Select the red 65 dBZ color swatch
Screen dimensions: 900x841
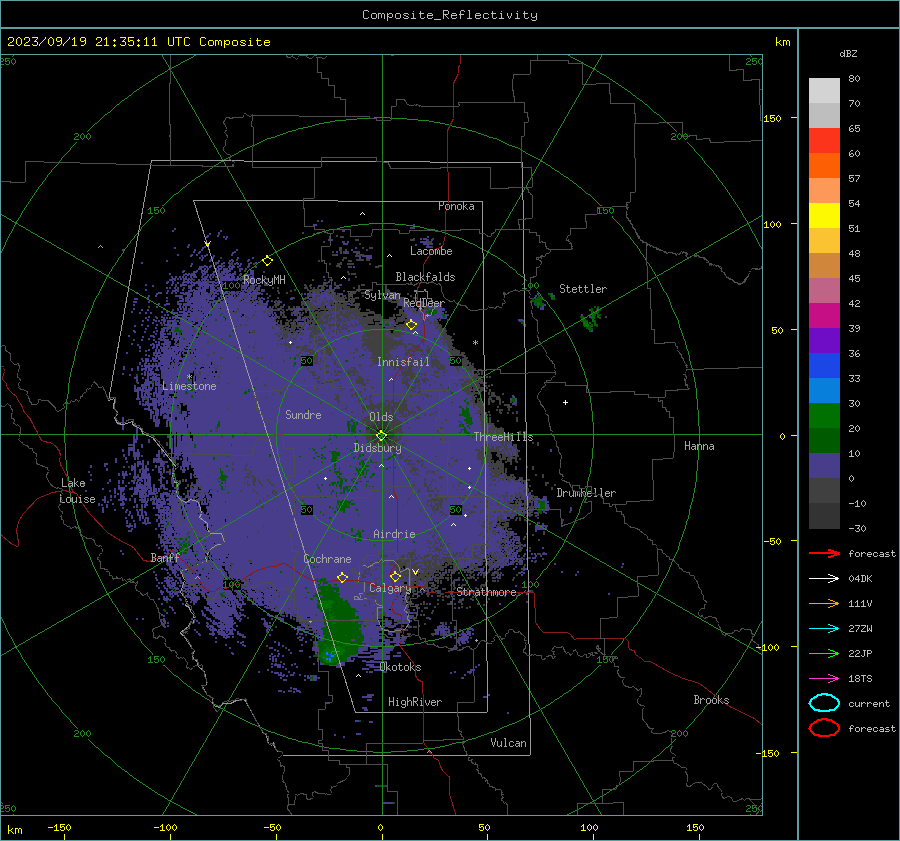tap(824, 140)
